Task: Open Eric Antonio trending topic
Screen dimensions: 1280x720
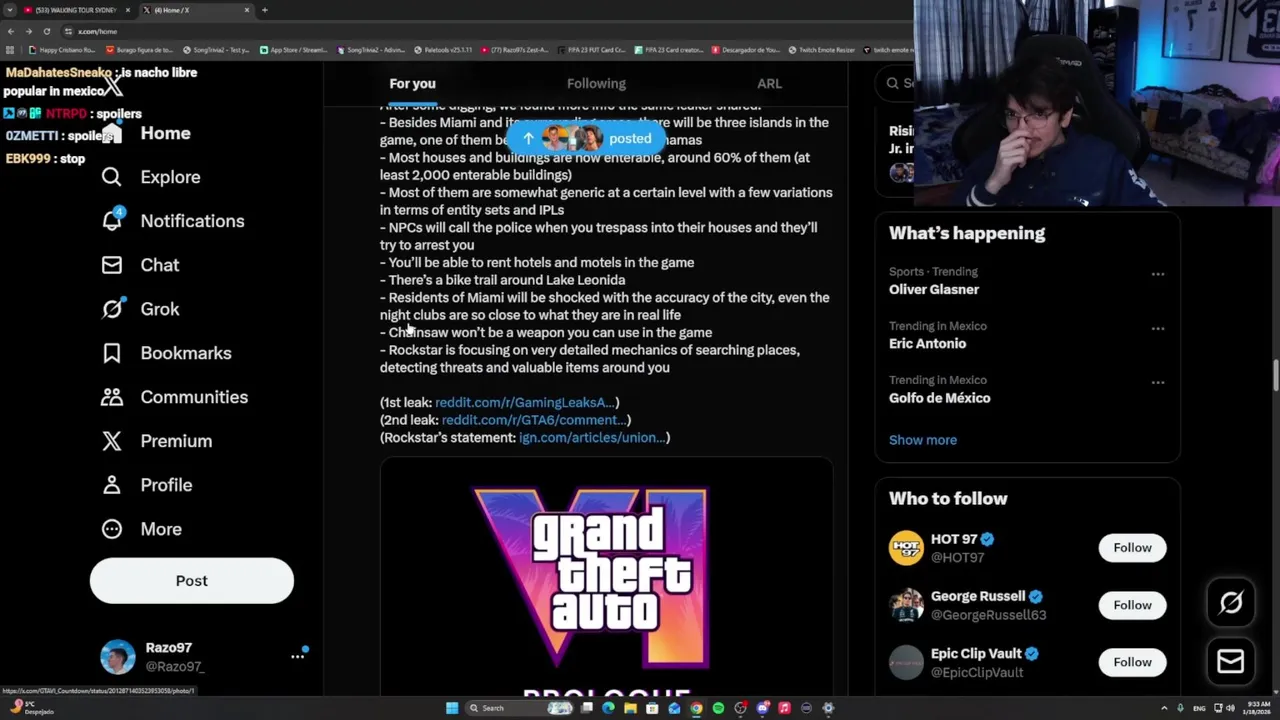Action: 927,343
